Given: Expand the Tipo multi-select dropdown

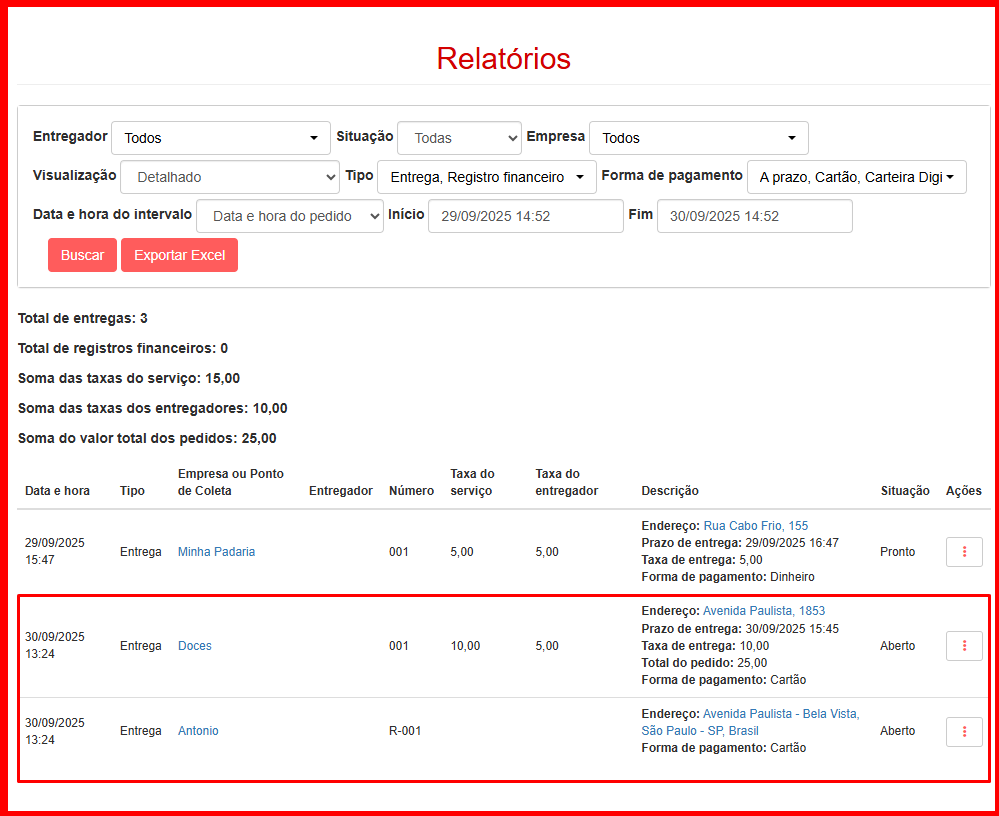Looking at the screenshot, I should pyautogui.click(x=486, y=177).
